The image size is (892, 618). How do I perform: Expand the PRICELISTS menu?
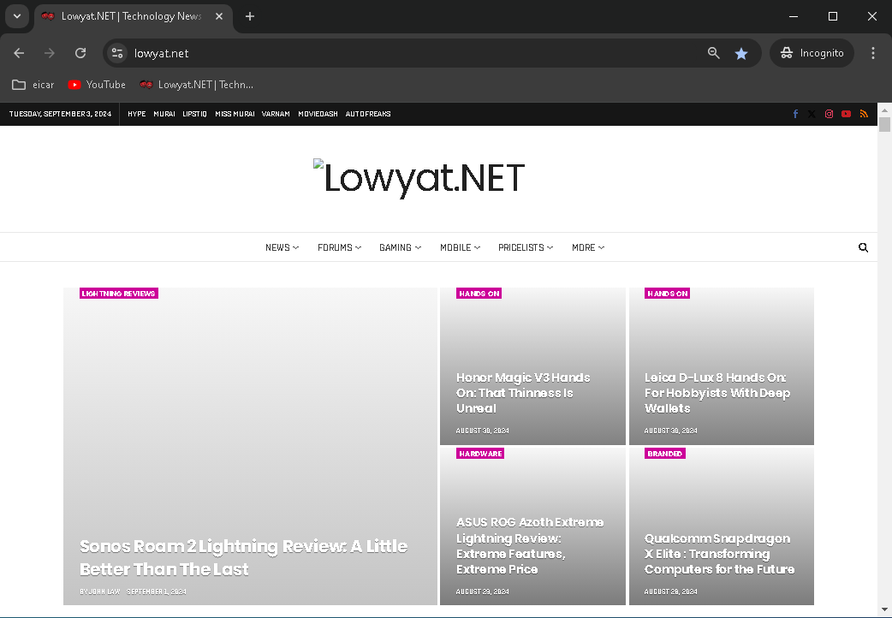525,248
